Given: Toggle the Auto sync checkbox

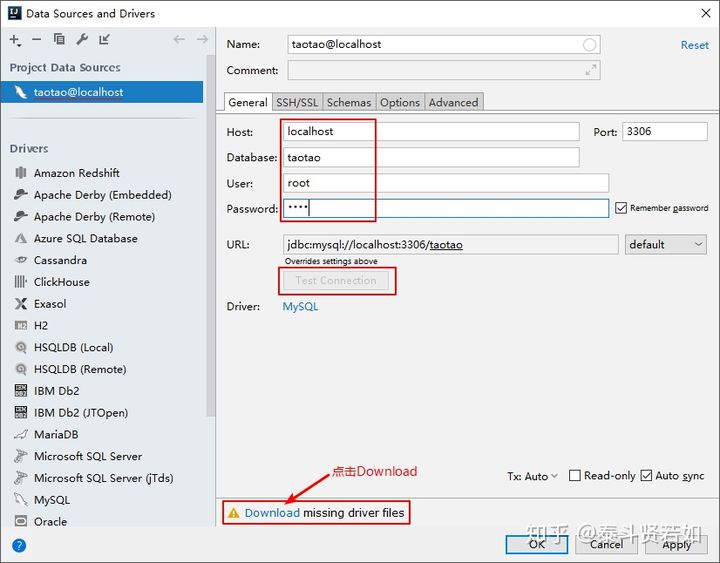Looking at the screenshot, I should coord(646,475).
